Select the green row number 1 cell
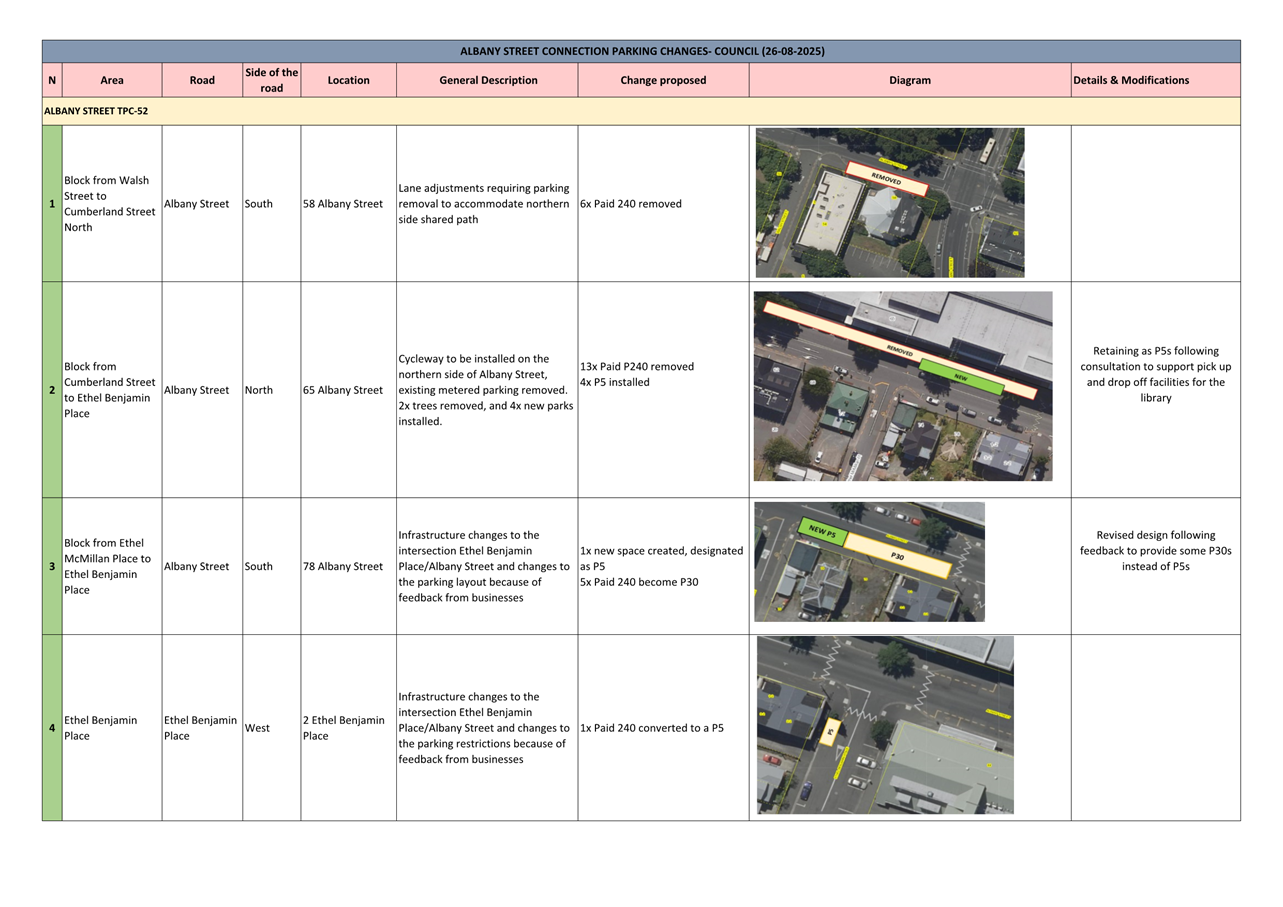Image resolution: width=1283 pixels, height=907 pixels. (52, 204)
